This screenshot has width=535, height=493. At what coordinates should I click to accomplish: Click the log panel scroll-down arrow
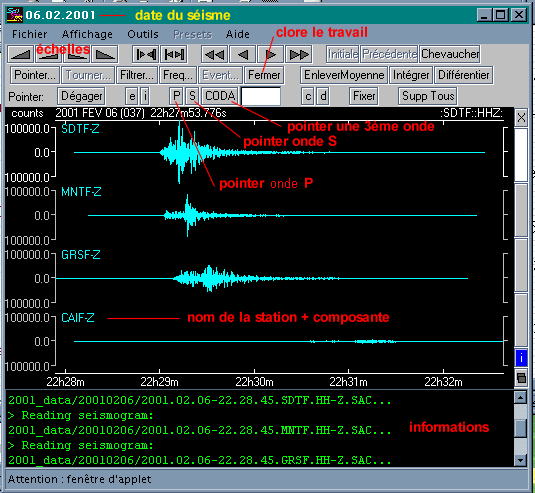pyautogui.click(x=520, y=460)
